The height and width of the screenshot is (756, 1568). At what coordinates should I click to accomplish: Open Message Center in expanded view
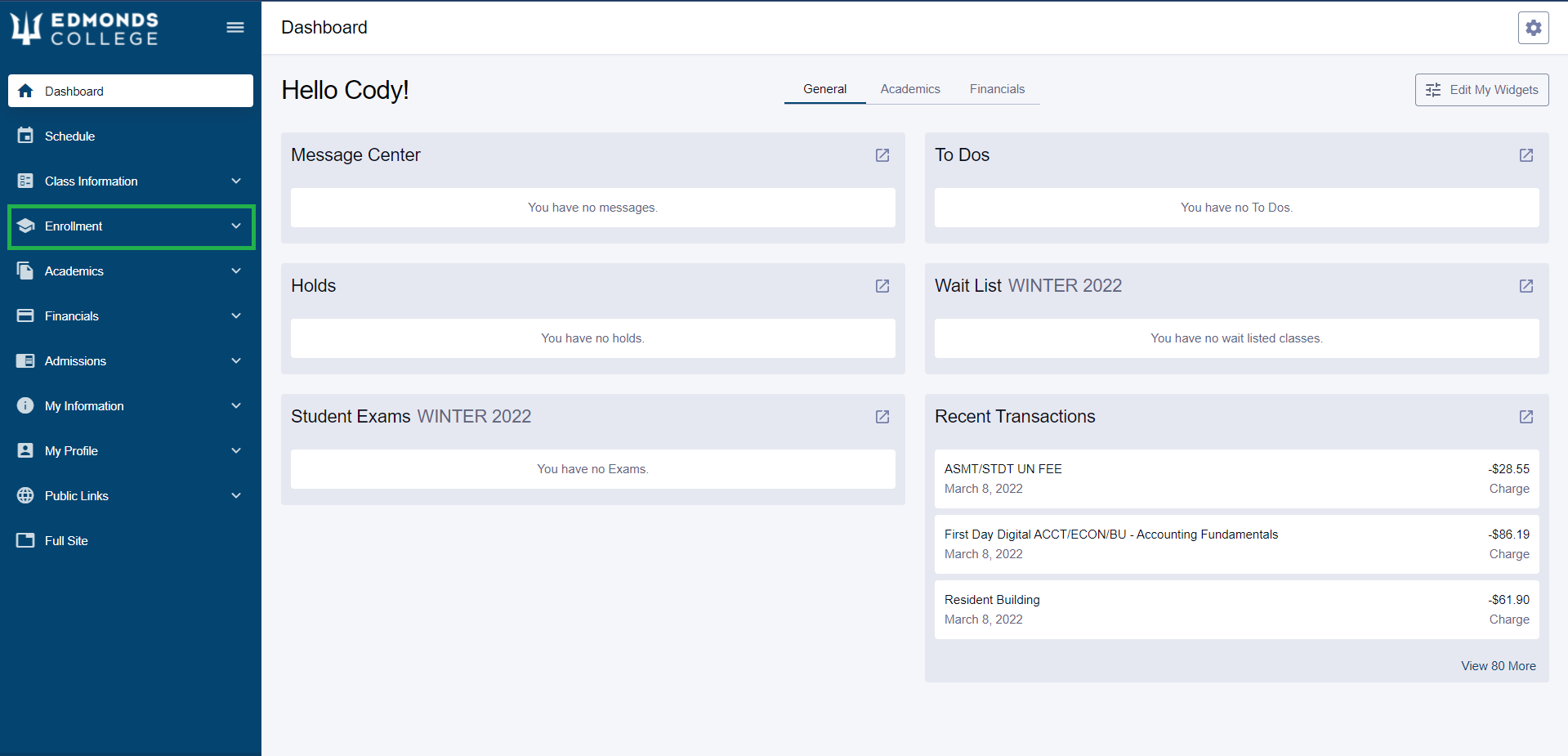(x=882, y=155)
